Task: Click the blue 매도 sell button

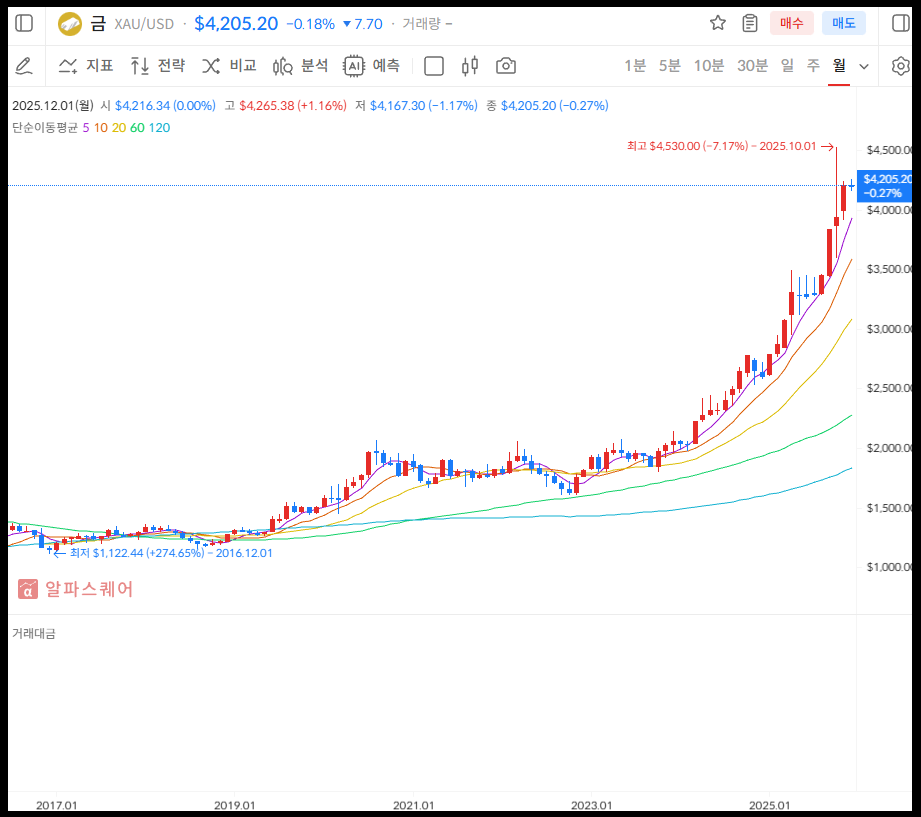Action: pyautogui.click(x=843, y=23)
